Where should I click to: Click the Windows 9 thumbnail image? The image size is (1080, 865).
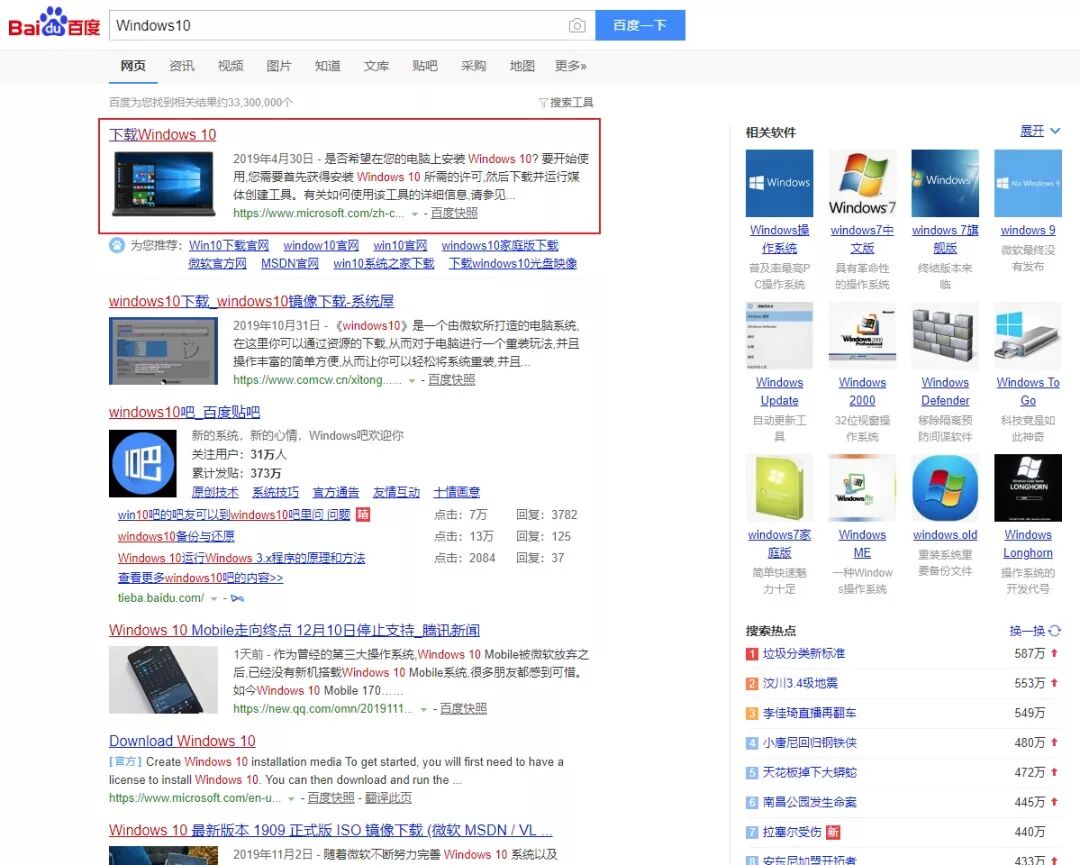[x=1027, y=181]
